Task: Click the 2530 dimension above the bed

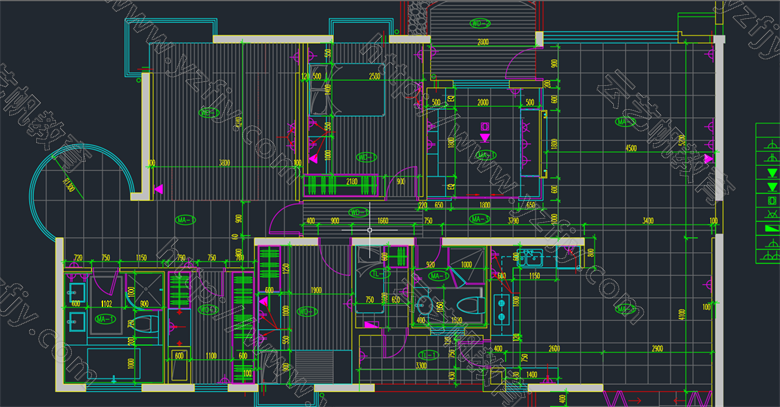Action: pyautogui.click(x=374, y=76)
